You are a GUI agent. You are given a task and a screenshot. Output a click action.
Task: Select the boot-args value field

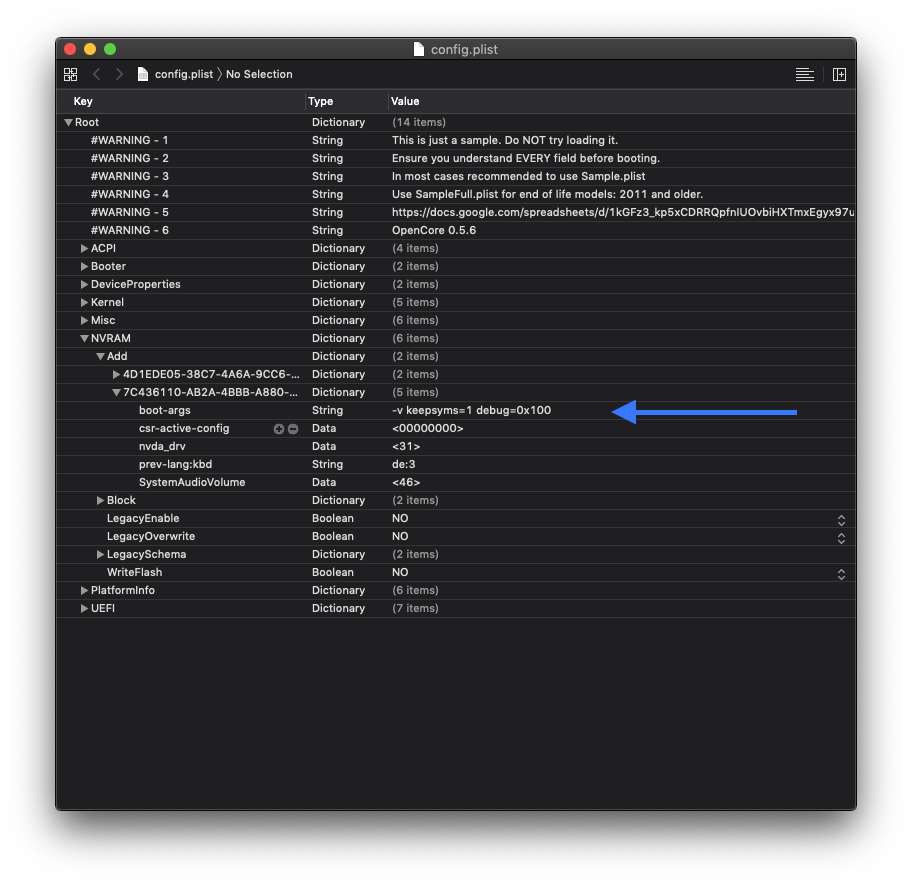point(471,411)
